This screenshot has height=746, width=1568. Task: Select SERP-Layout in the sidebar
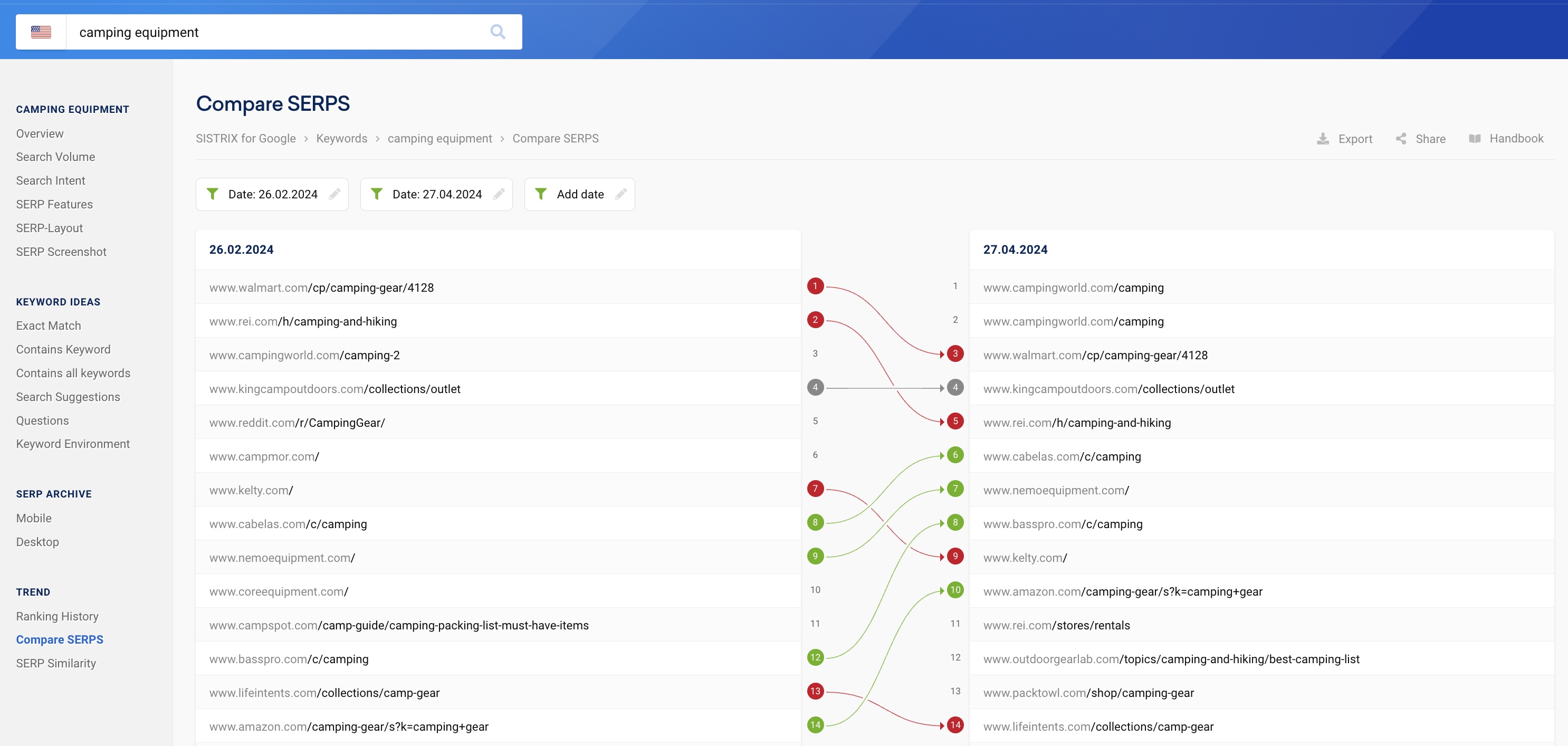click(x=49, y=228)
